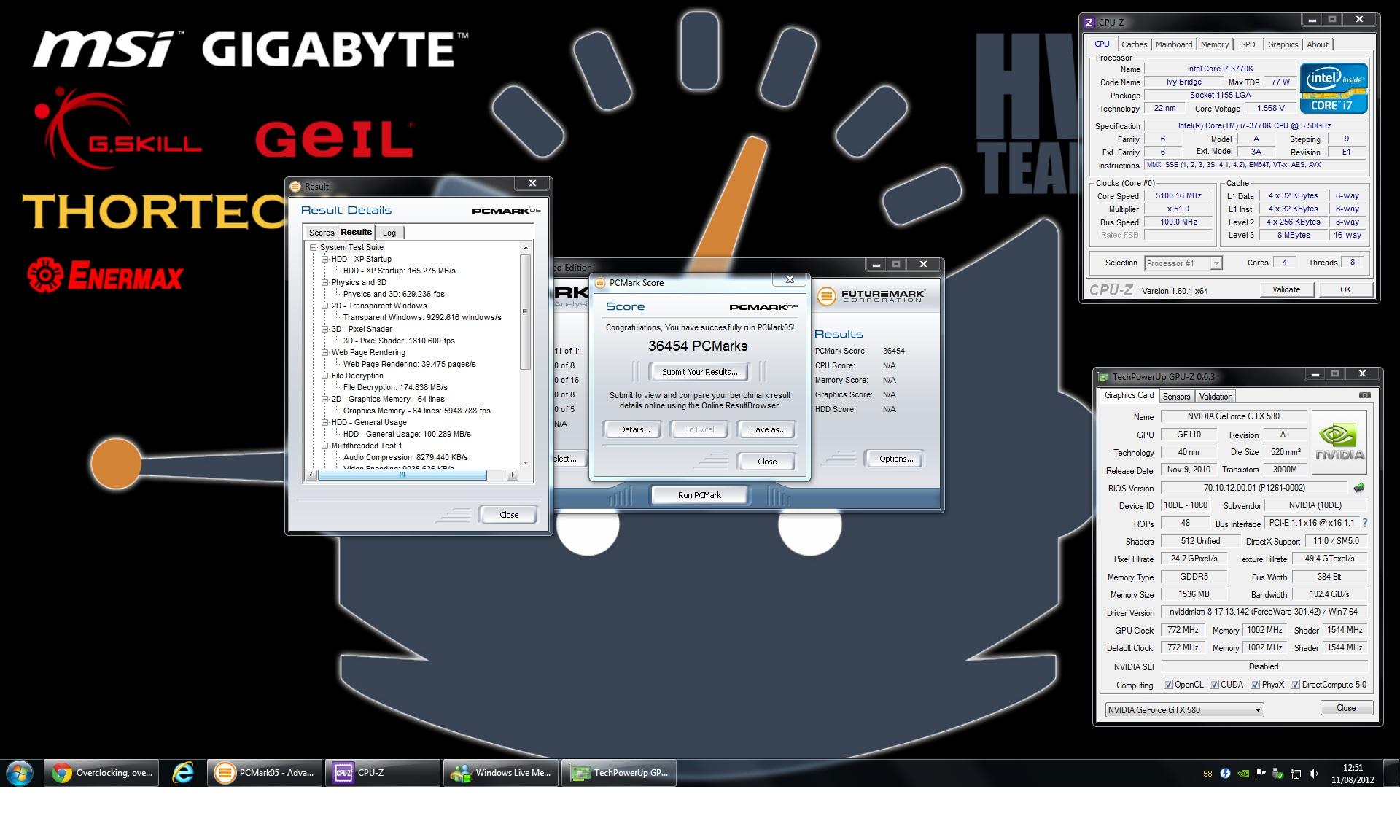The height and width of the screenshot is (840, 1400).
Task: Click the NVIDIA logo in GPU-Z
Action: (1339, 443)
